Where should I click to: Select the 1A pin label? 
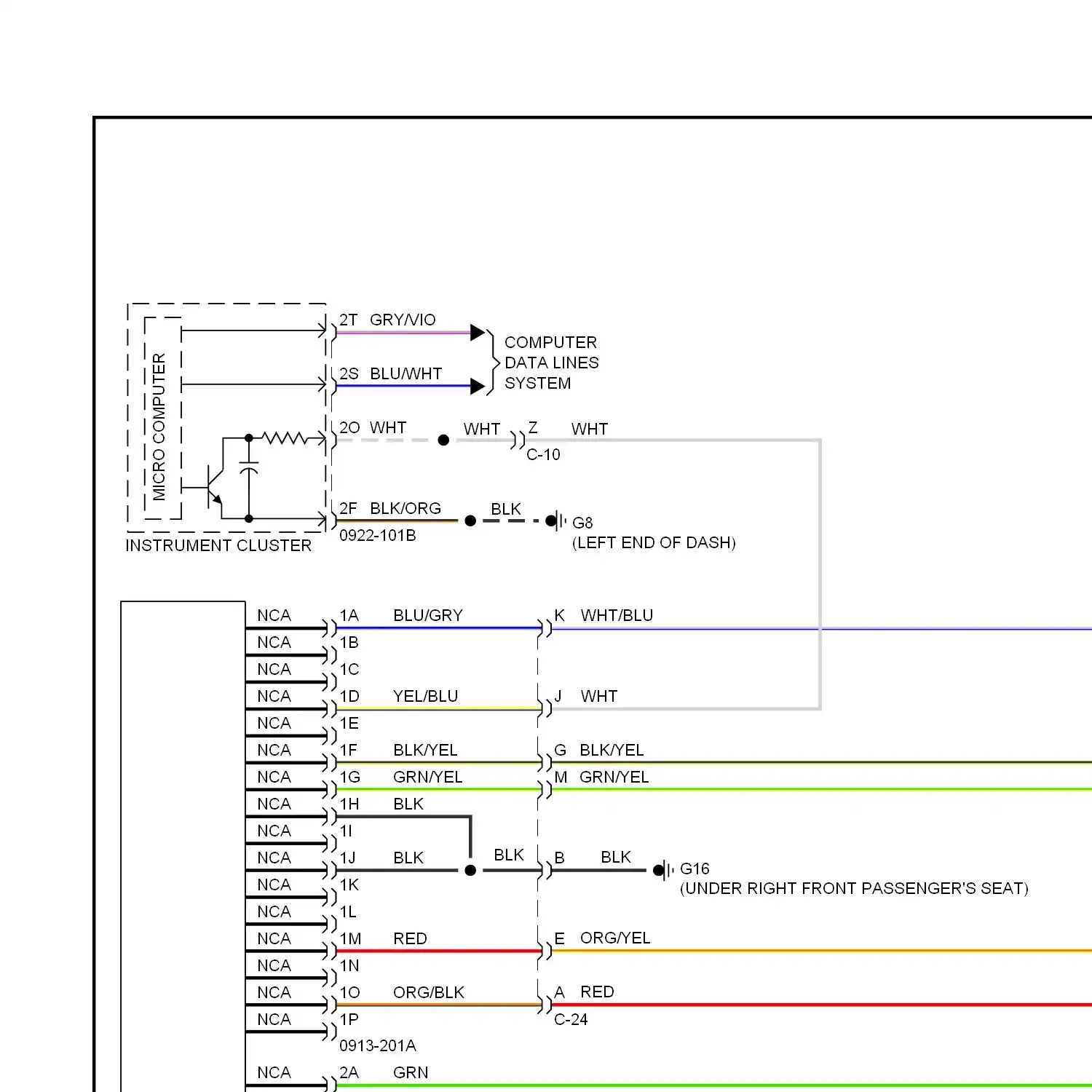(349, 615)
